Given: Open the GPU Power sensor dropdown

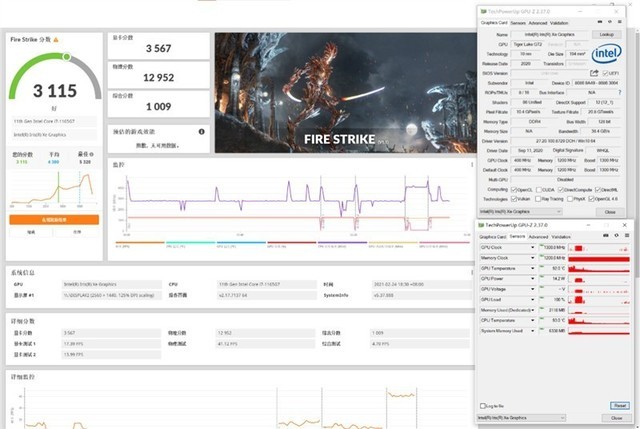Looking at the screenshot, I should tap(532, 279).
